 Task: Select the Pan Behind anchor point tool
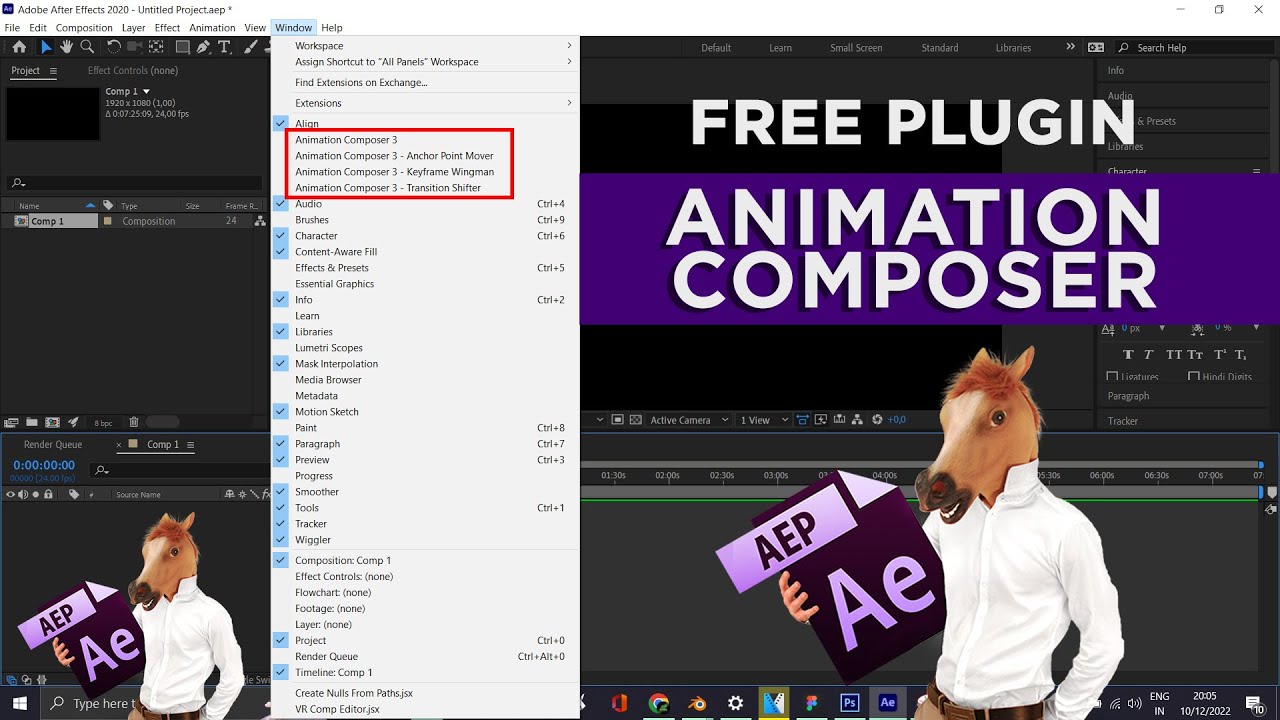157,47
